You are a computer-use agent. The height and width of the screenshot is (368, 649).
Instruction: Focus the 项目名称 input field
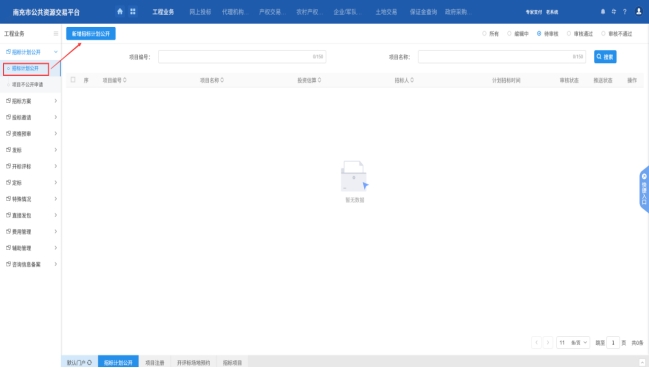[x=502, y=57]
